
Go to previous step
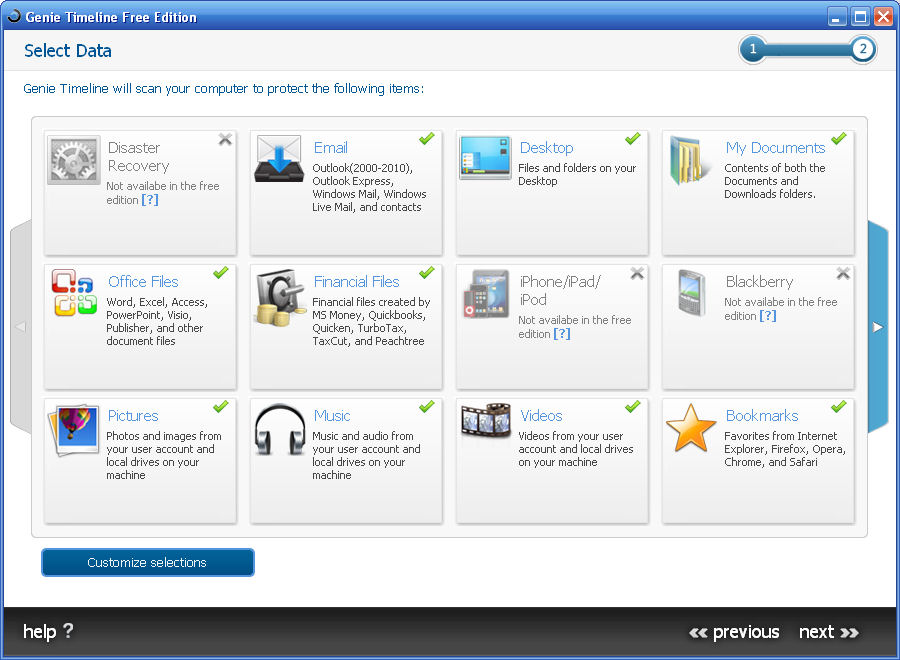click(734, 632)
